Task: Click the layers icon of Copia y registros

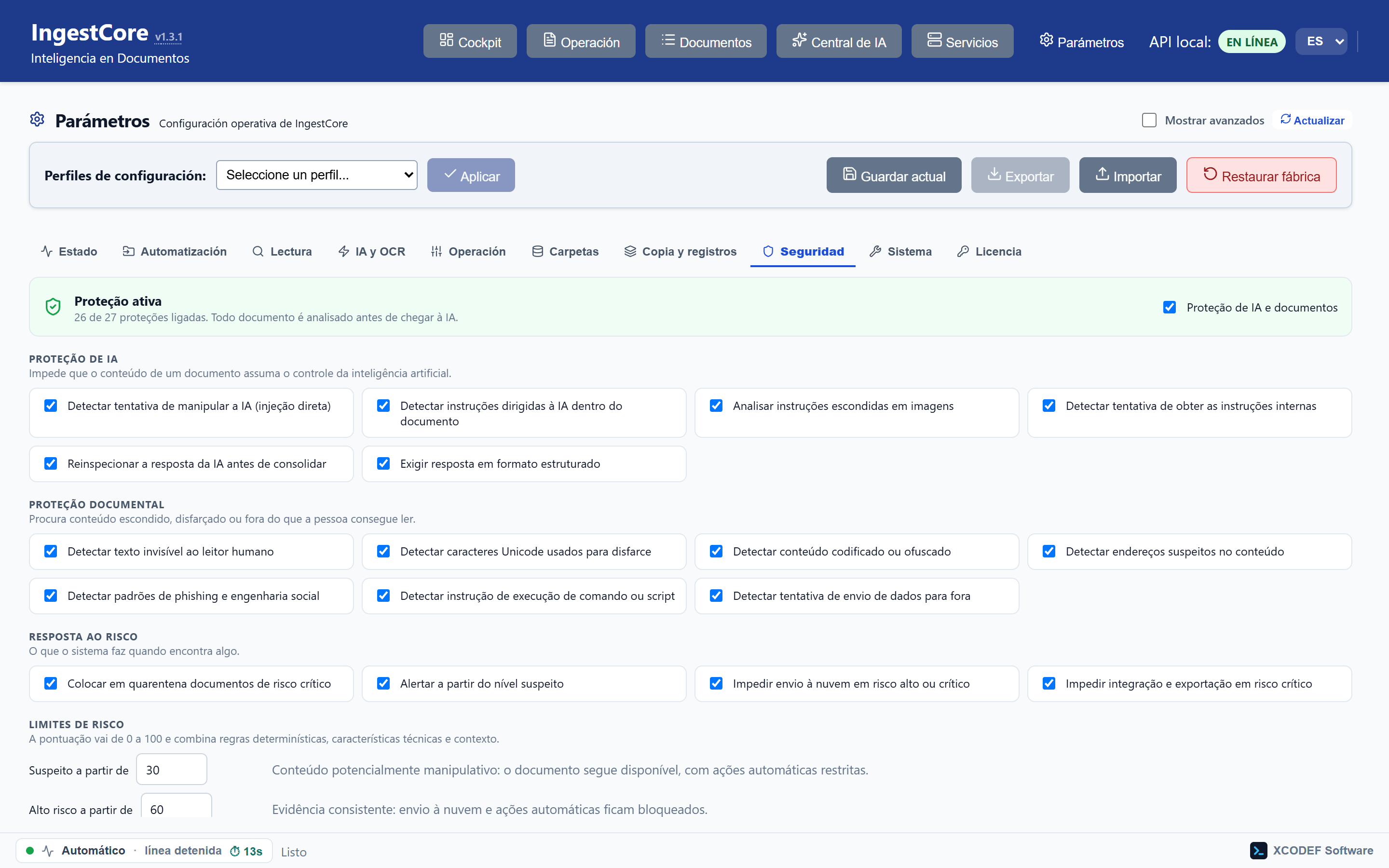Action: [x=630, y=251]
